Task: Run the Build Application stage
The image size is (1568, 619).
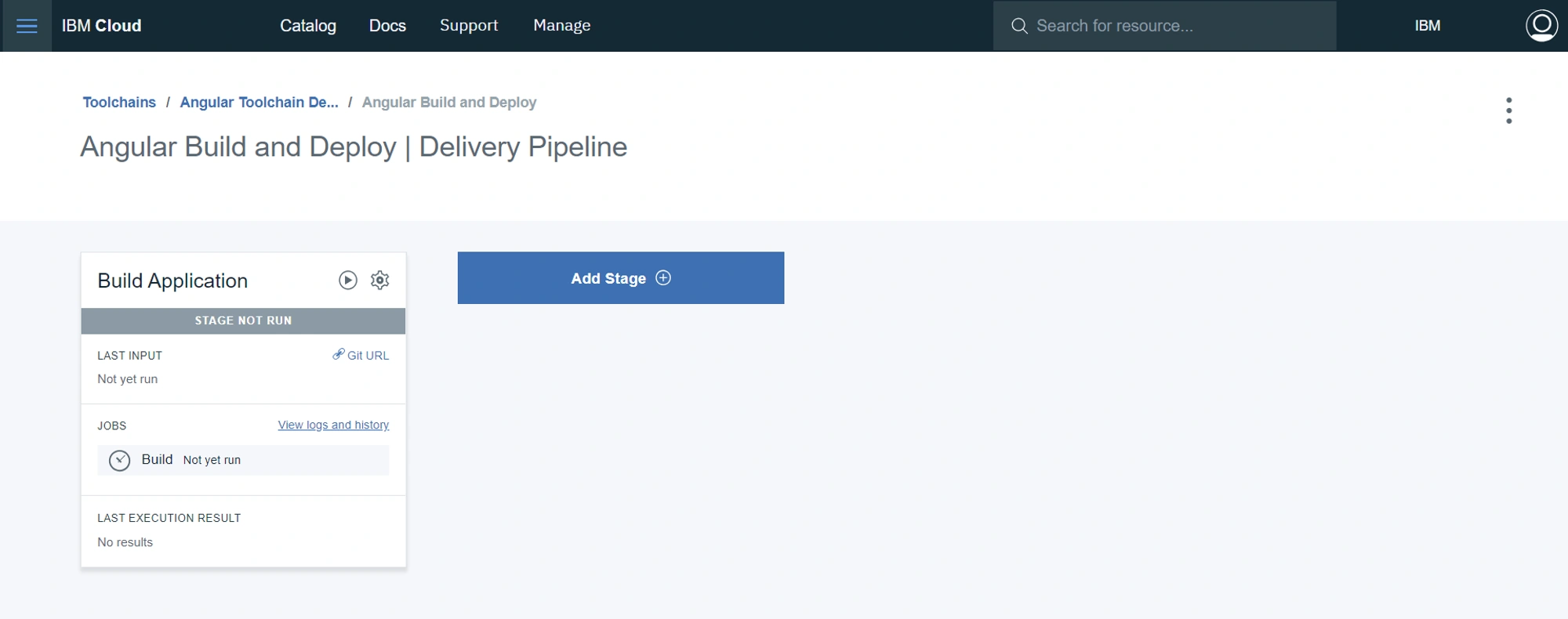Action: click(348, 281)
